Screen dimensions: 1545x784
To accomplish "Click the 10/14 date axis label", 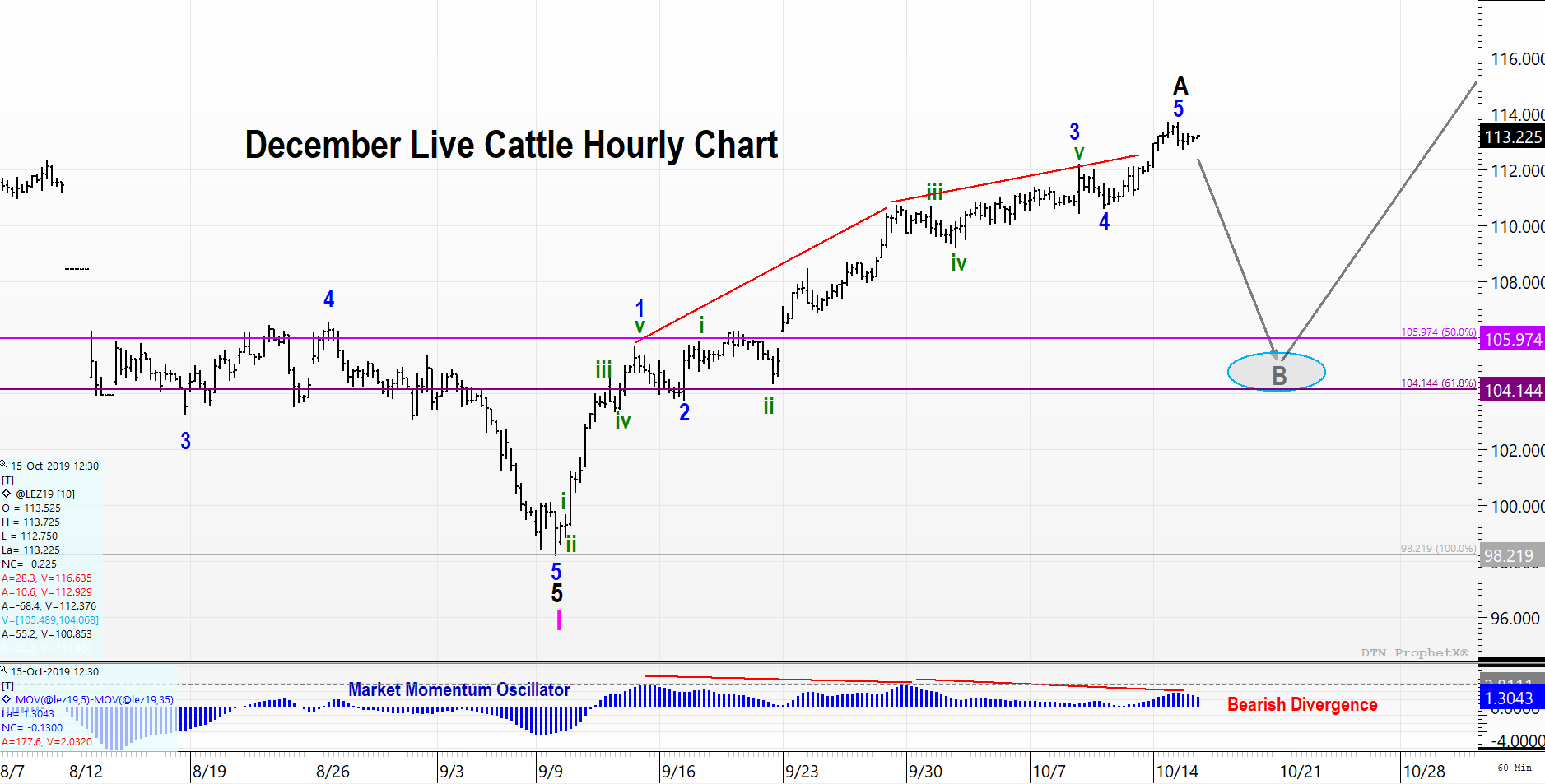I will click(x=1177, y=772).
